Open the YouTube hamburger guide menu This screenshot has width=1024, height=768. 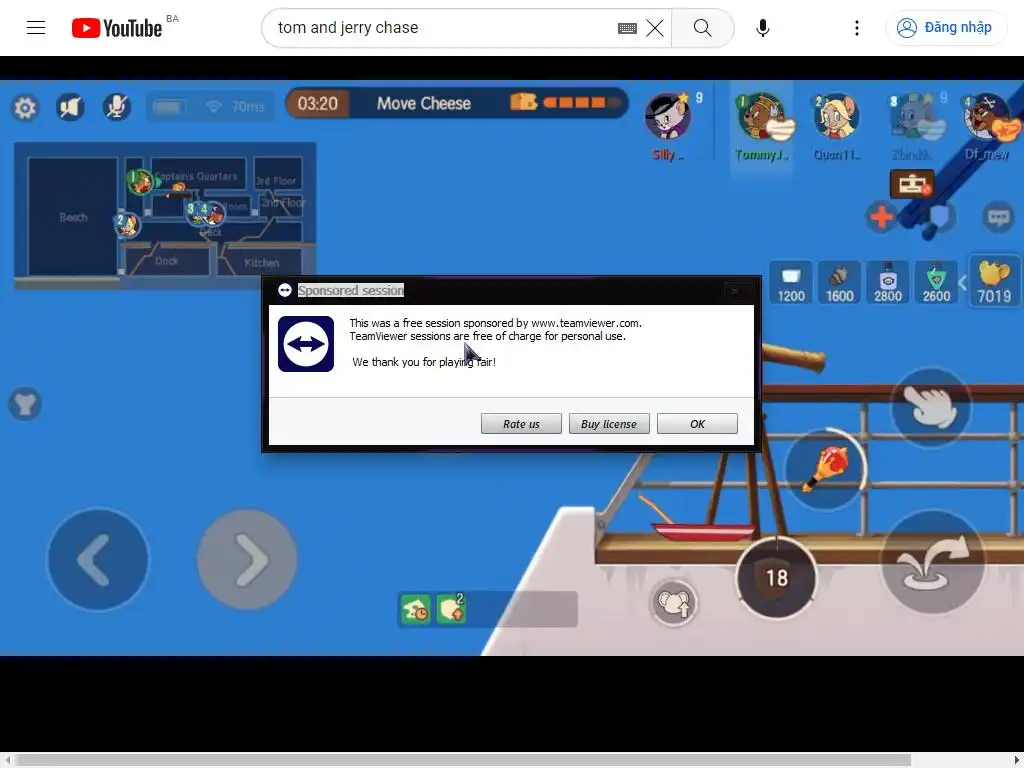(36, 27)
